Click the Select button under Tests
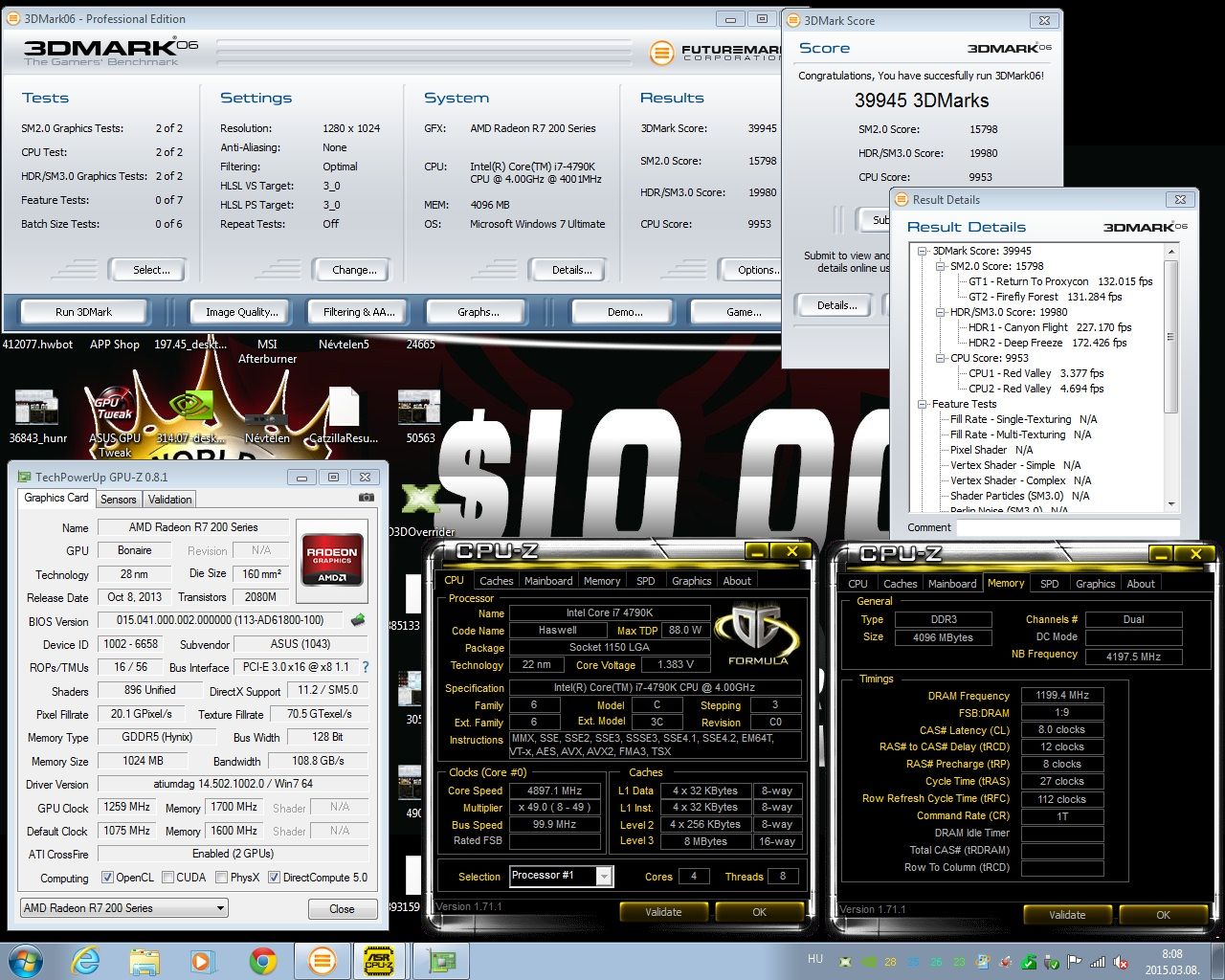1225x980 pixels. (x=146, y=270)
